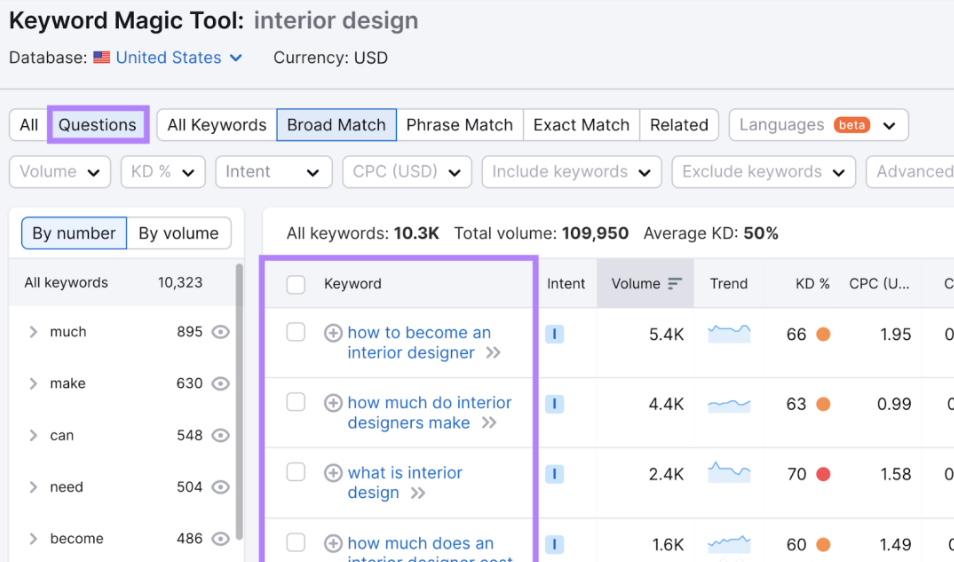This screenshot has width=954, height=562.
Task: Check the select-all box in Keyword header
Action: point(296,285)
